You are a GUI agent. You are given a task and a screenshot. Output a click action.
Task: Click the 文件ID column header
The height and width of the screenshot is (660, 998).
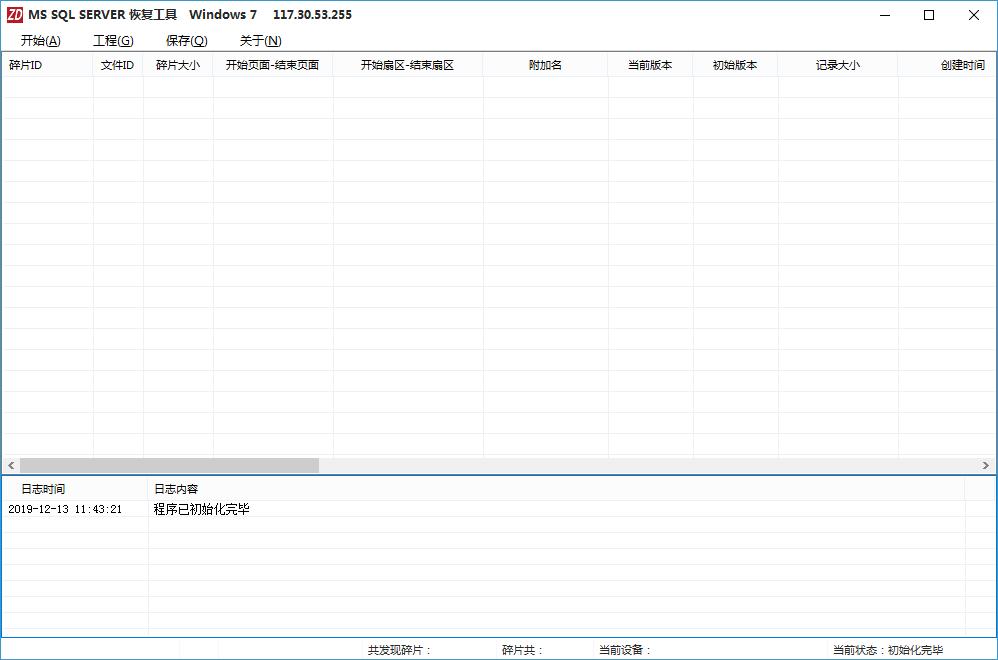[x=118, y=65]
